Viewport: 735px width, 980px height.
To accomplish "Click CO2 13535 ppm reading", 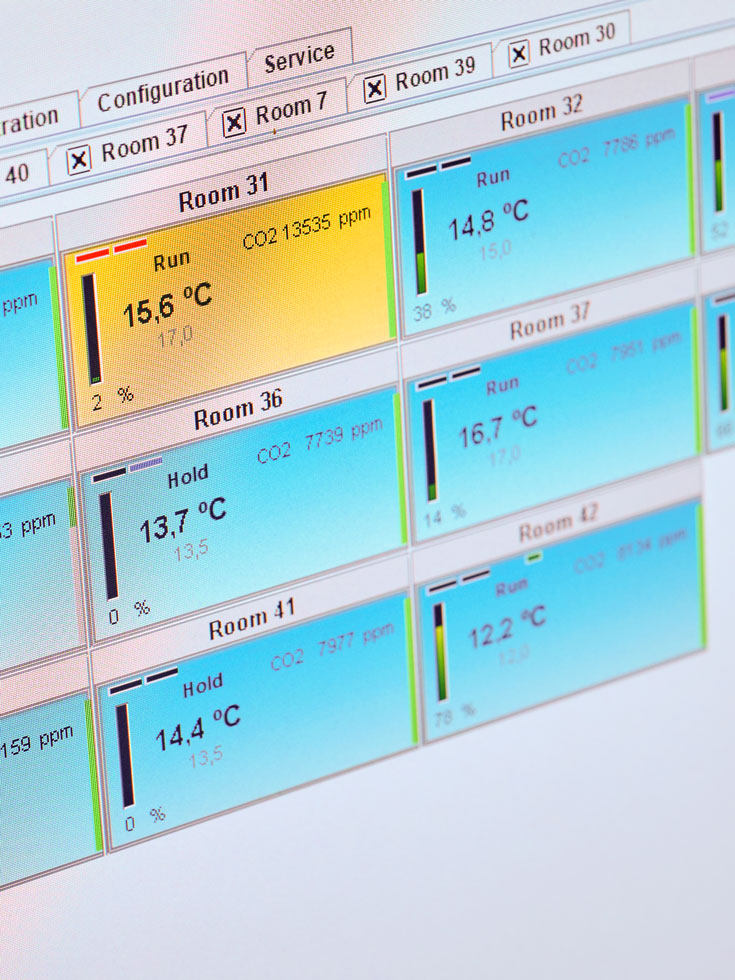I will click(x=306, y=229).
